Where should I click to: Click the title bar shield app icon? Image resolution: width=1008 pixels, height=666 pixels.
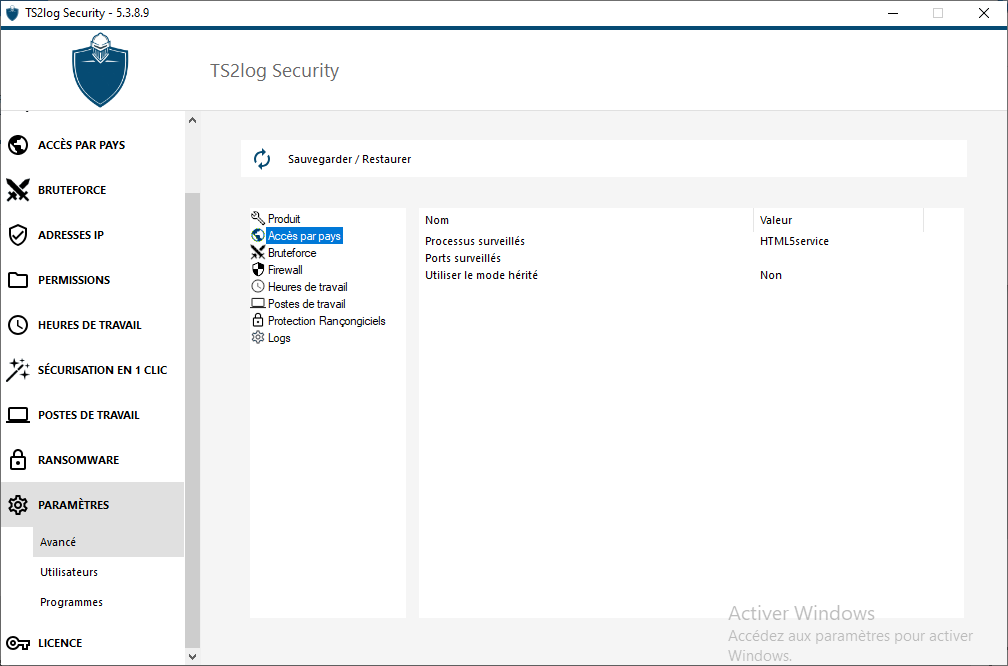tap(12, 14)
